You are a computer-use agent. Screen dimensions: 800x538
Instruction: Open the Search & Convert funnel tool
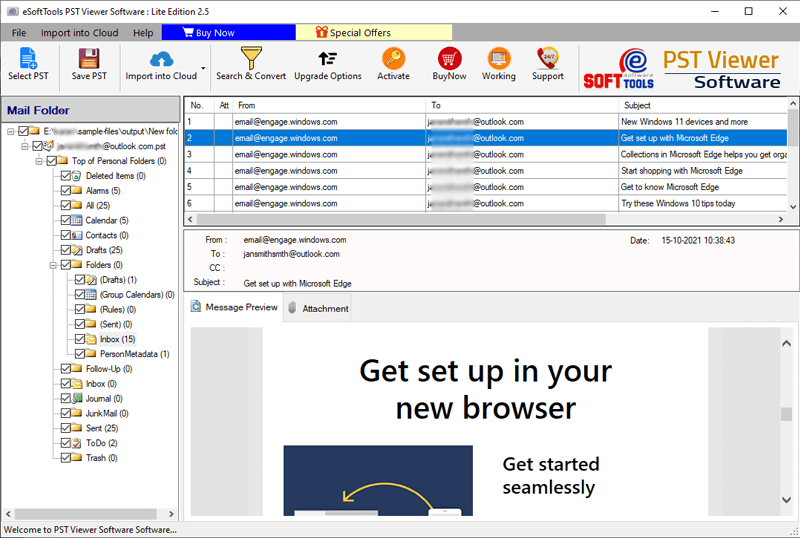tap(251, 59)
